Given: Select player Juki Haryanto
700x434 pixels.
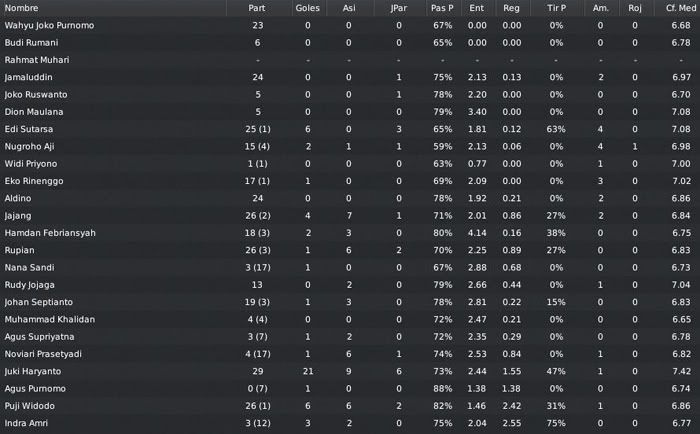Looking at the screenshot, I should point(350,371).
